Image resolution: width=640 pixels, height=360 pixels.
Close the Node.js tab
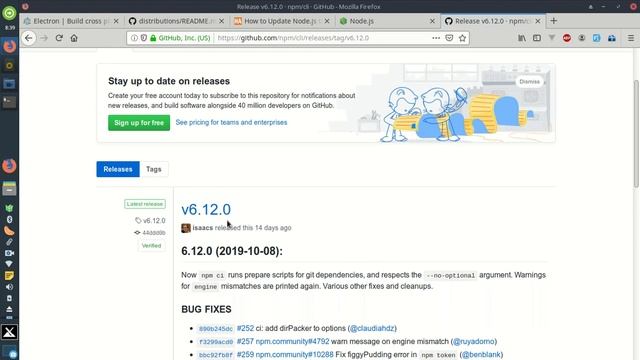432,21
